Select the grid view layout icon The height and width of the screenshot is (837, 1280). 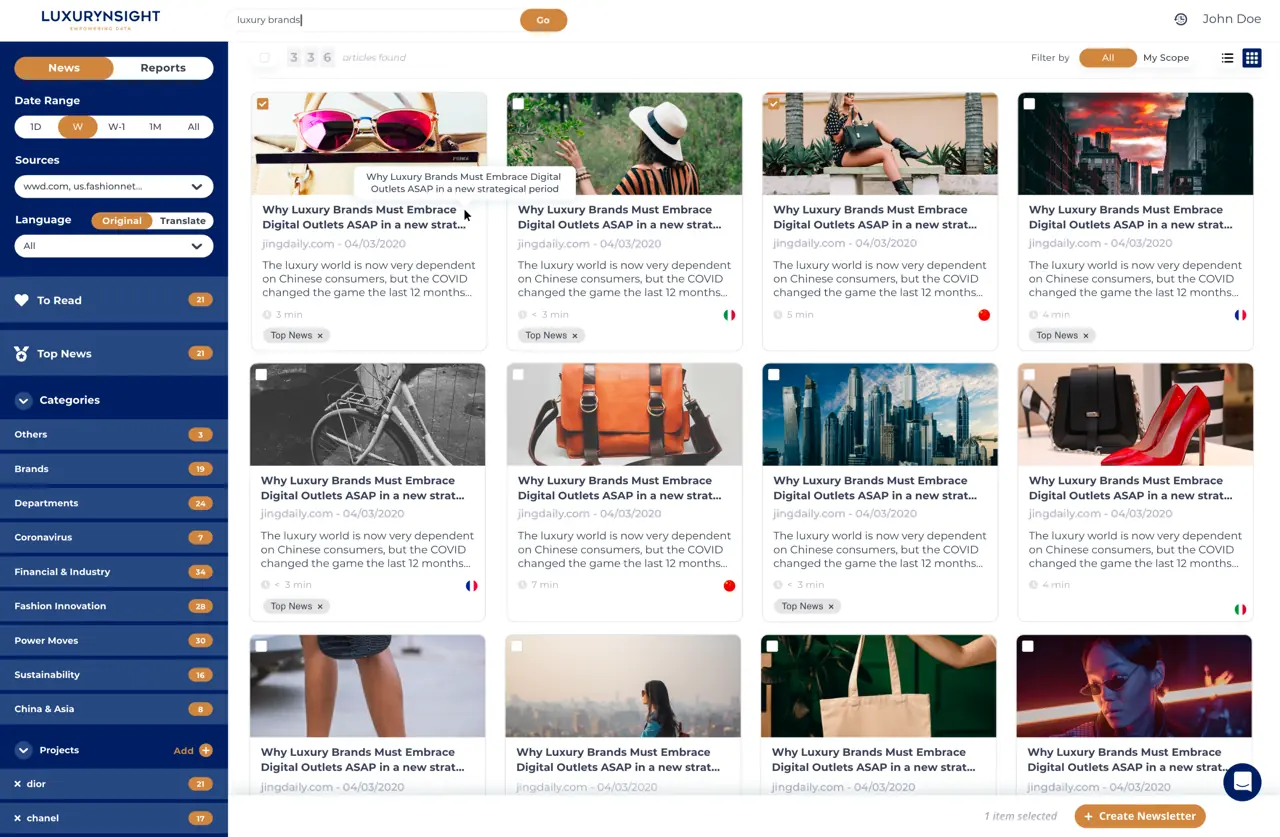tap(1251, 58)
